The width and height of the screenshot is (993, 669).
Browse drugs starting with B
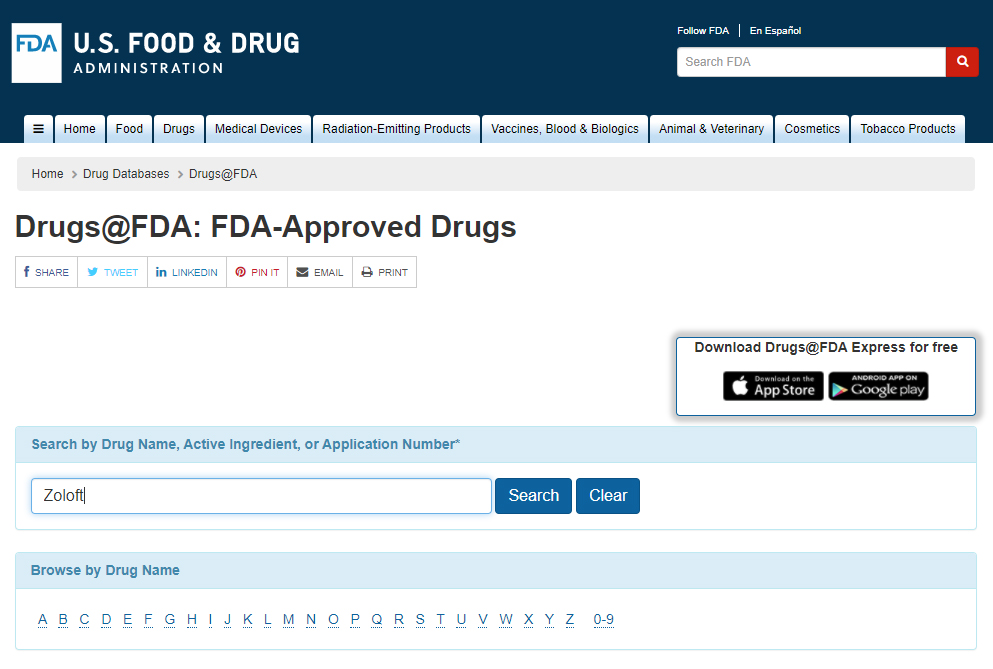coord(63,620)
